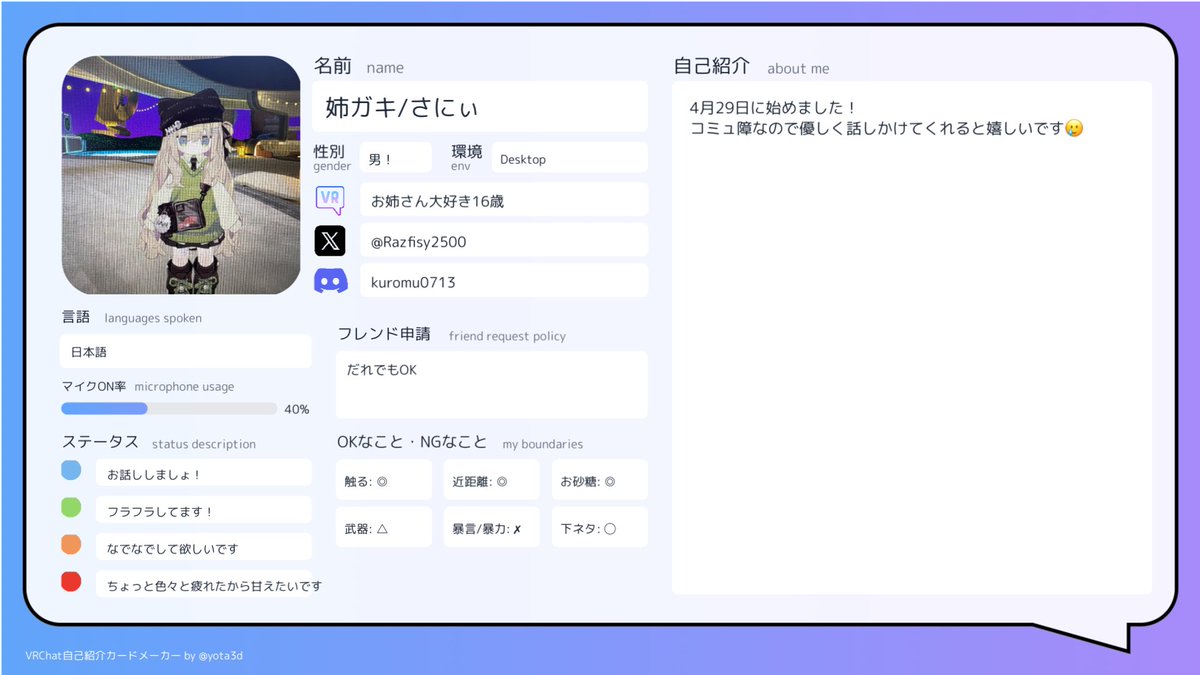Click the マイクON率 label
Image resolution: width=1200 pixels, height=675 pixels.
point(94,386)
